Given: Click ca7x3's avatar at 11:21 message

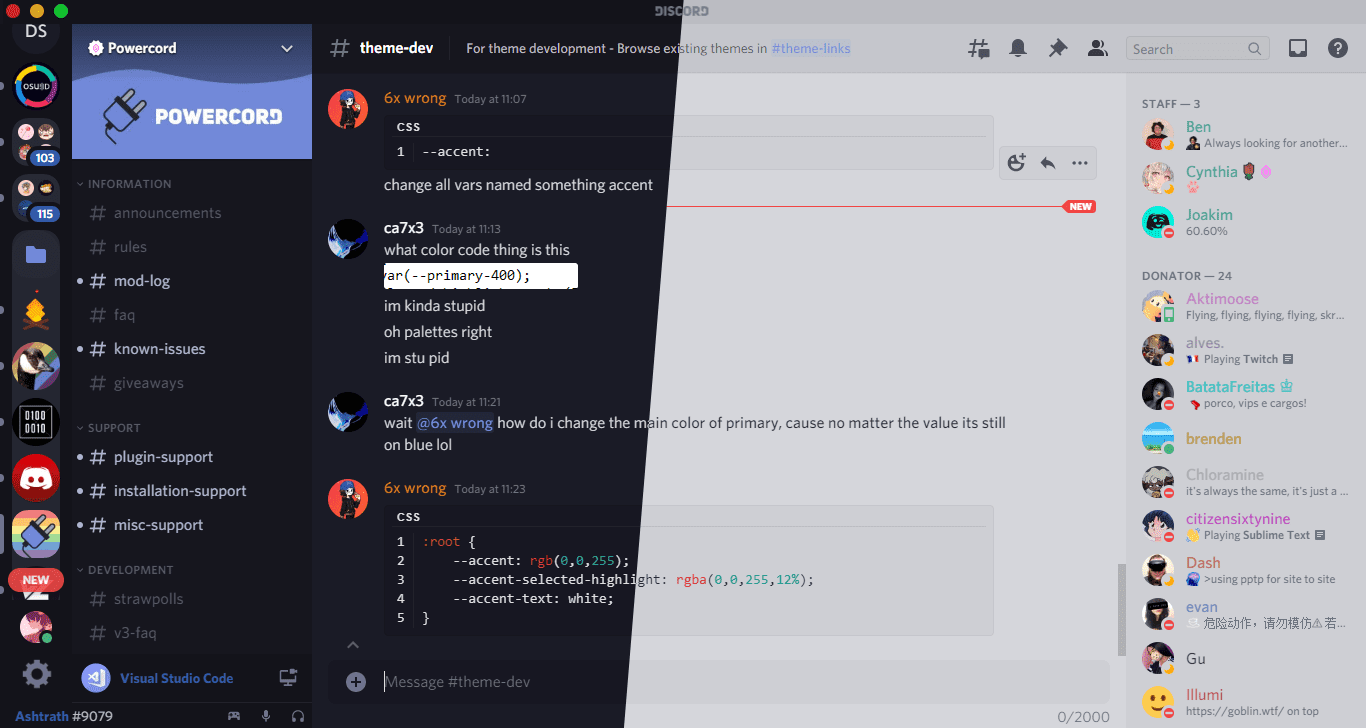Looking at the screenshot, I should pos(349,411).
